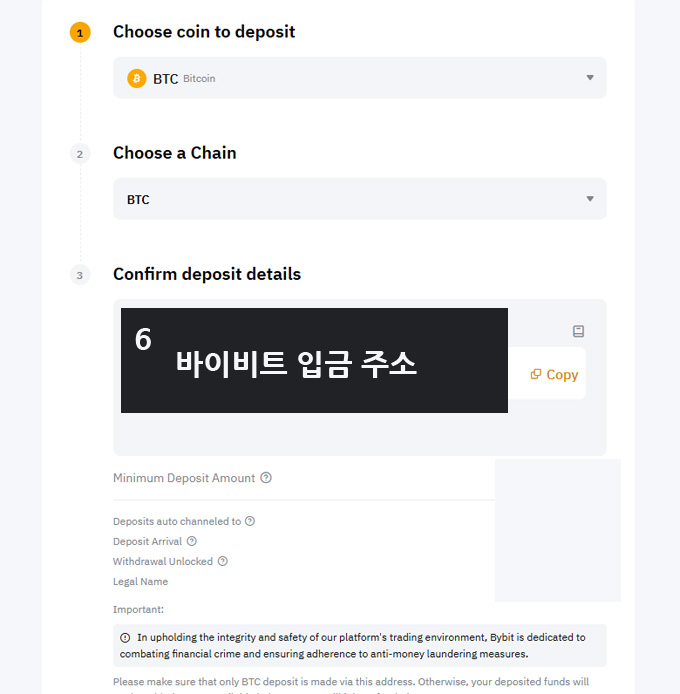Viewport: 680px width, 694px height.
Task: Click Deposits auto channeled to help icon
Action: coord(250,521)
